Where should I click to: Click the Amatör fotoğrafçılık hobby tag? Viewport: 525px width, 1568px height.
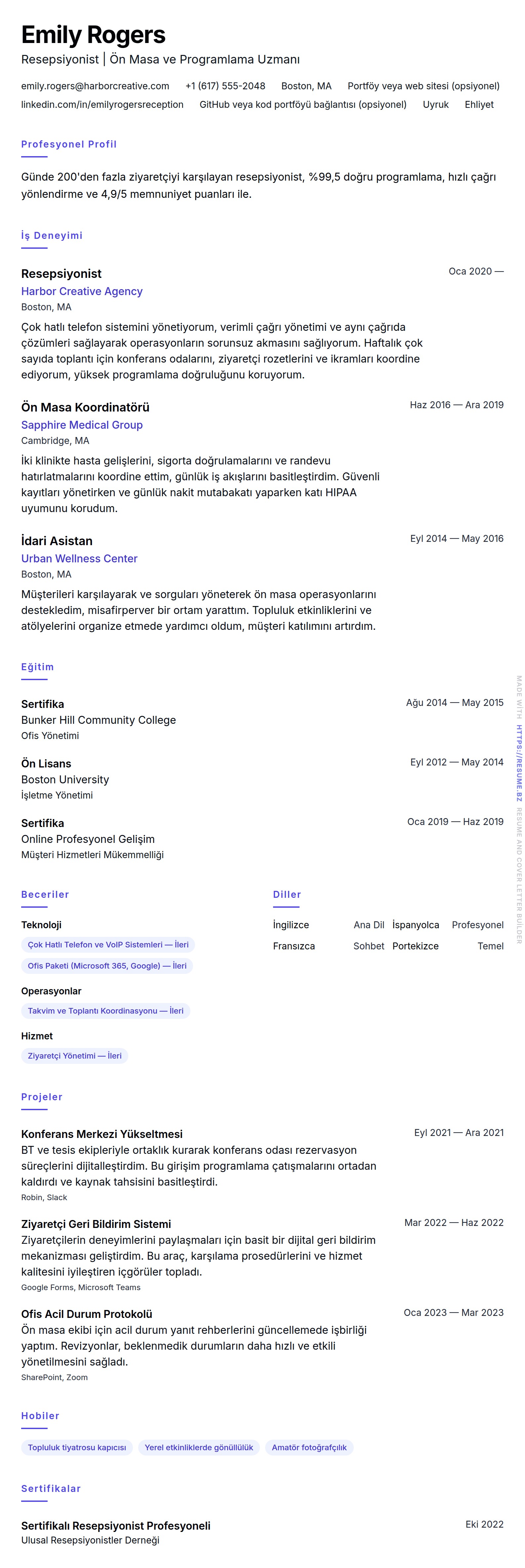point(308,1448)
